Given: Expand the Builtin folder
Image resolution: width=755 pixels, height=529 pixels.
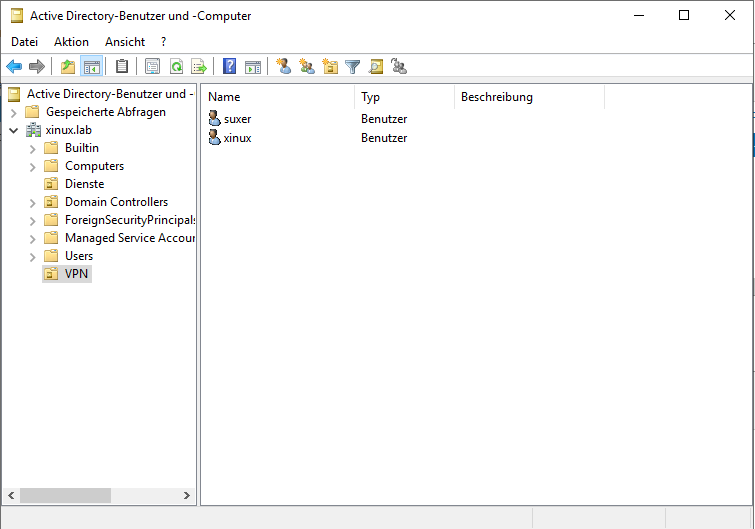Looking at the screenshot, I should (33, 148).
